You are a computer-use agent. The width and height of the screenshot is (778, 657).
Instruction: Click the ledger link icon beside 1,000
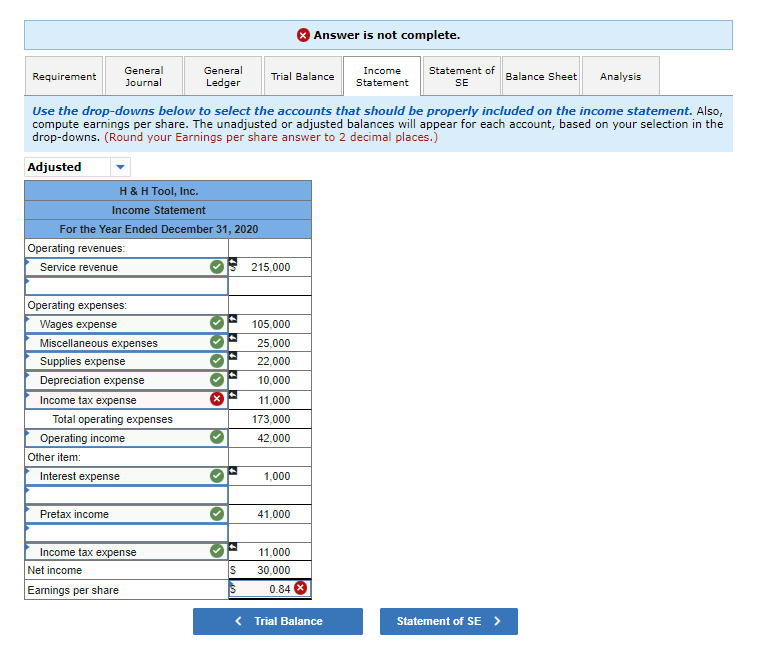pyautogui.click(x=233, y=470)
